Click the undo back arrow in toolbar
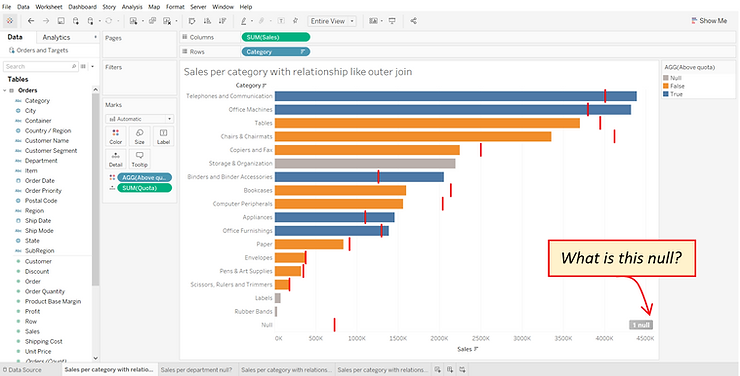The image size is (740, 376). click(31, 21)
